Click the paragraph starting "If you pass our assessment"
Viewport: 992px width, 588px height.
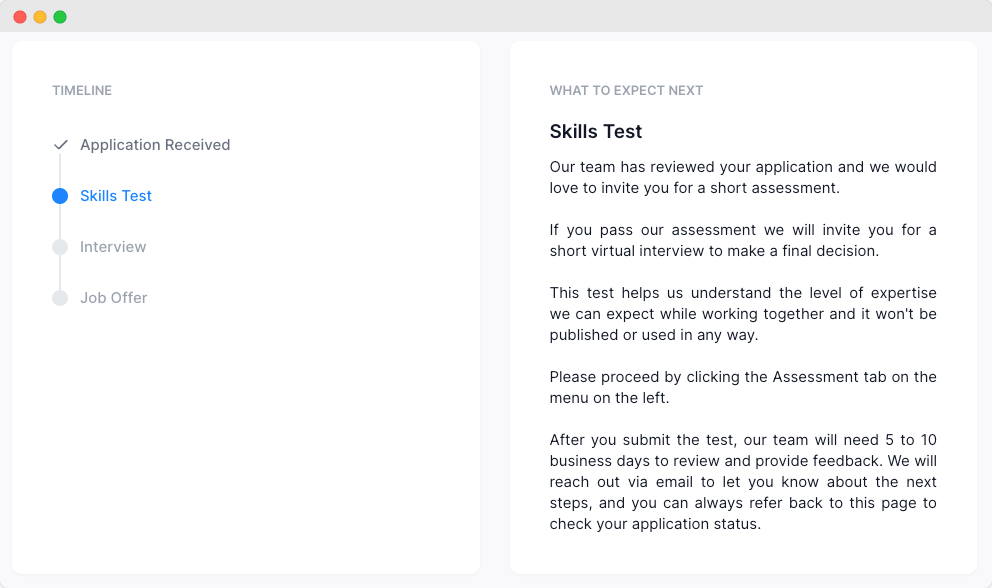pyautogui.click(x=742, y=240)
